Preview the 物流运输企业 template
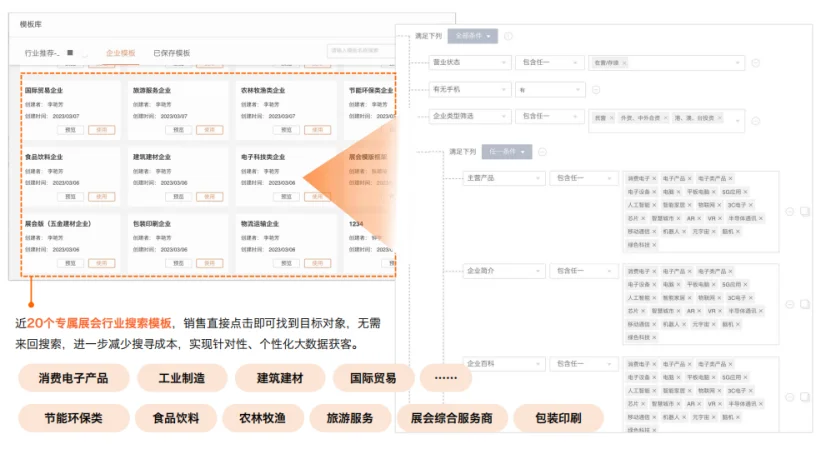The width and height of the screenshot is (831, 449). point(286,263)
